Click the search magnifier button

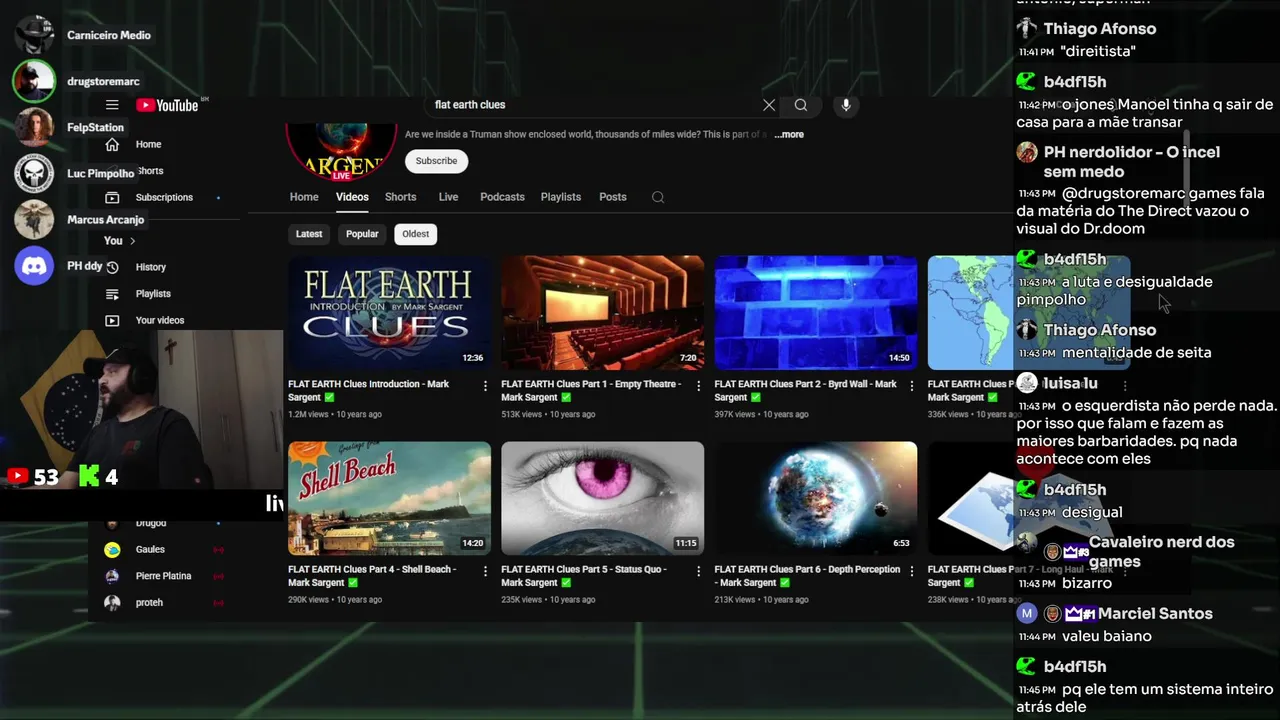coord(801,105)
